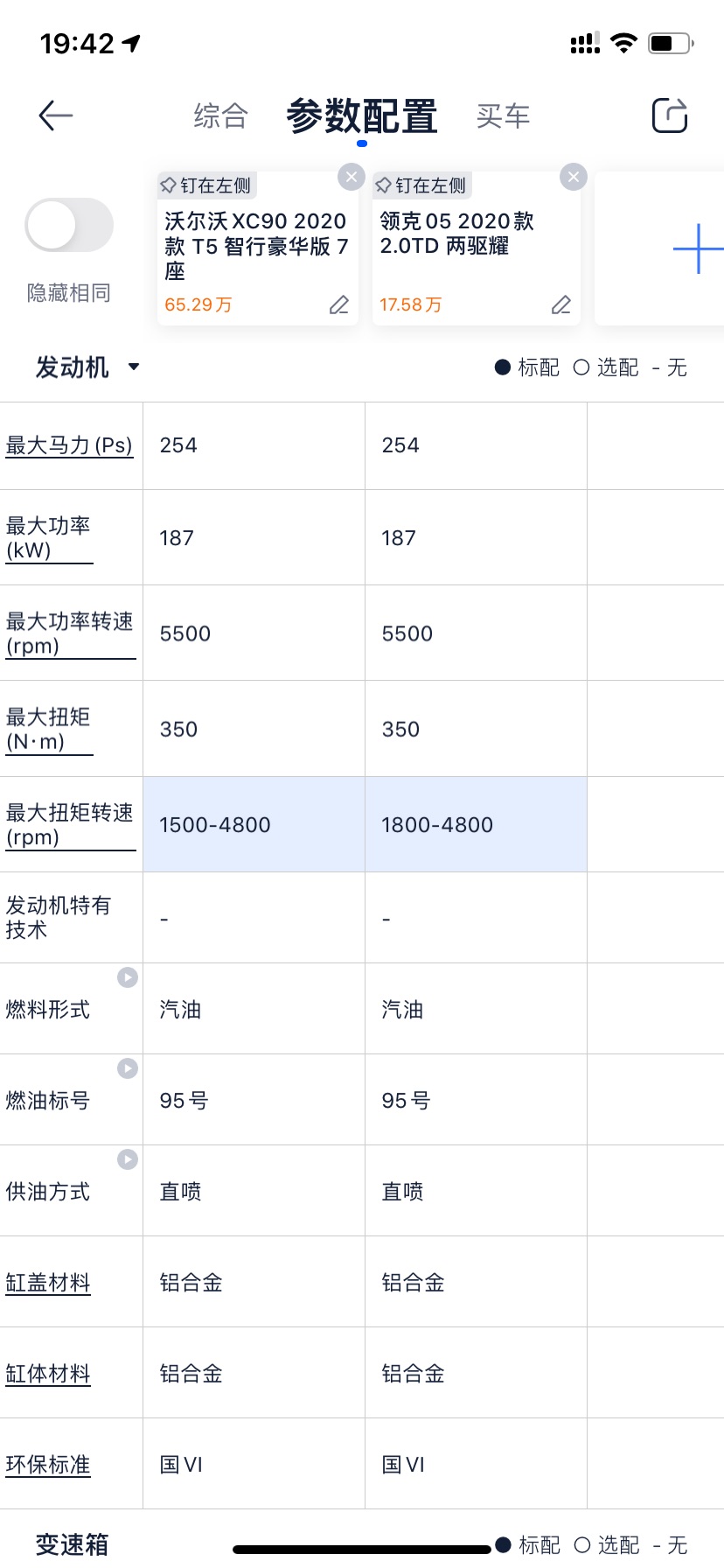
Task: Play the 燃料形式 explainer video icon
Action: 128,977
